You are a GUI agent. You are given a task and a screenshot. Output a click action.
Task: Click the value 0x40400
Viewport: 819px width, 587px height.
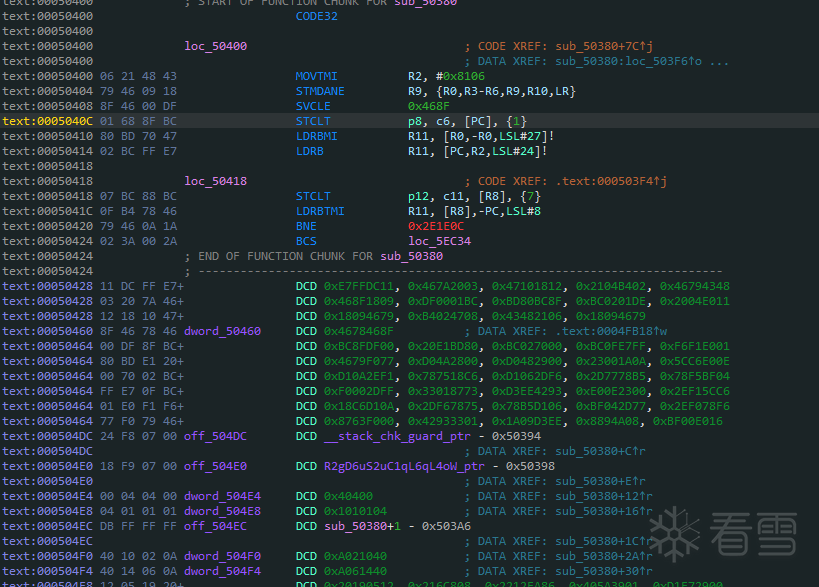[x=348, y=496]
